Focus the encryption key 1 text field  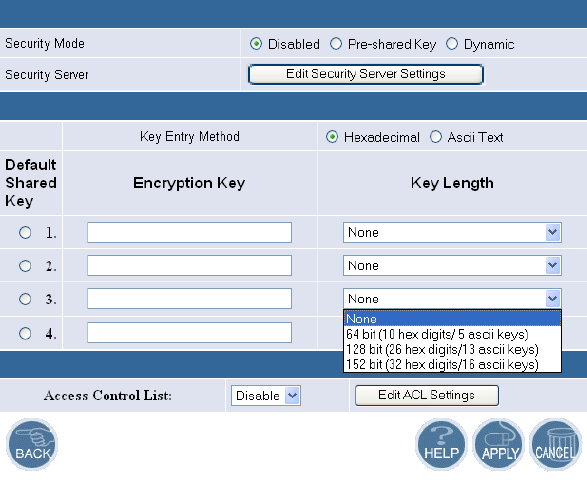(x=189, y=233)
